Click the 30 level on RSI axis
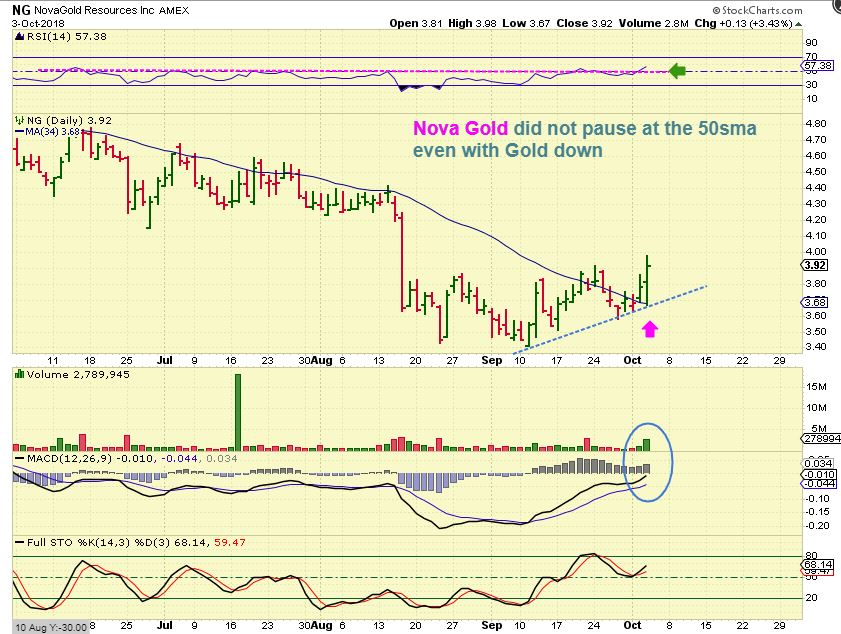Viewport: 841px width, 634px height. tap(812, 84)
